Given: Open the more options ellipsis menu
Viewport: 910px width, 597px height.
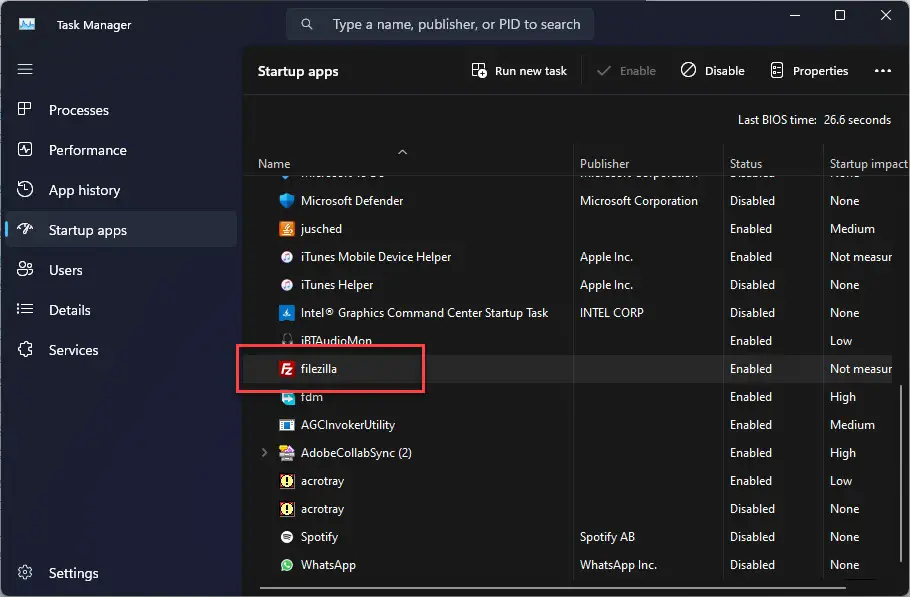Looking at the screenshot, I should [883, 70].
